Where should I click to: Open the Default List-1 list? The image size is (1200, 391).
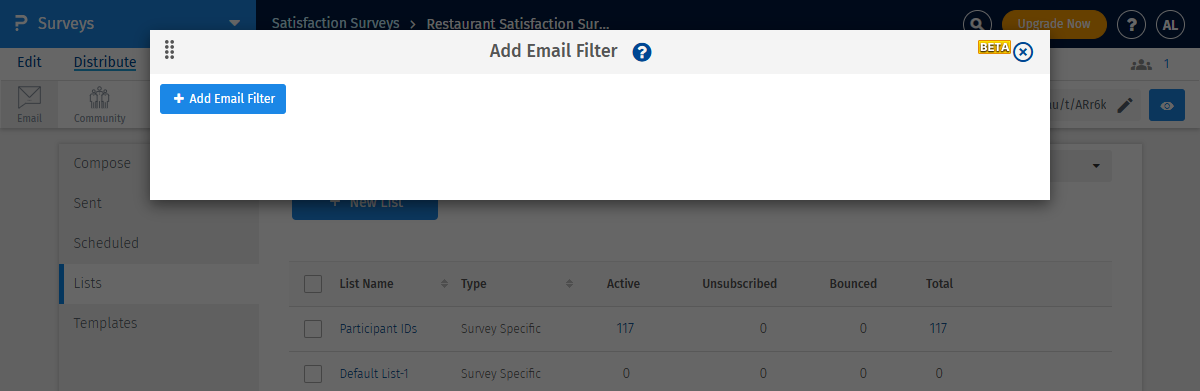point(375,374)
